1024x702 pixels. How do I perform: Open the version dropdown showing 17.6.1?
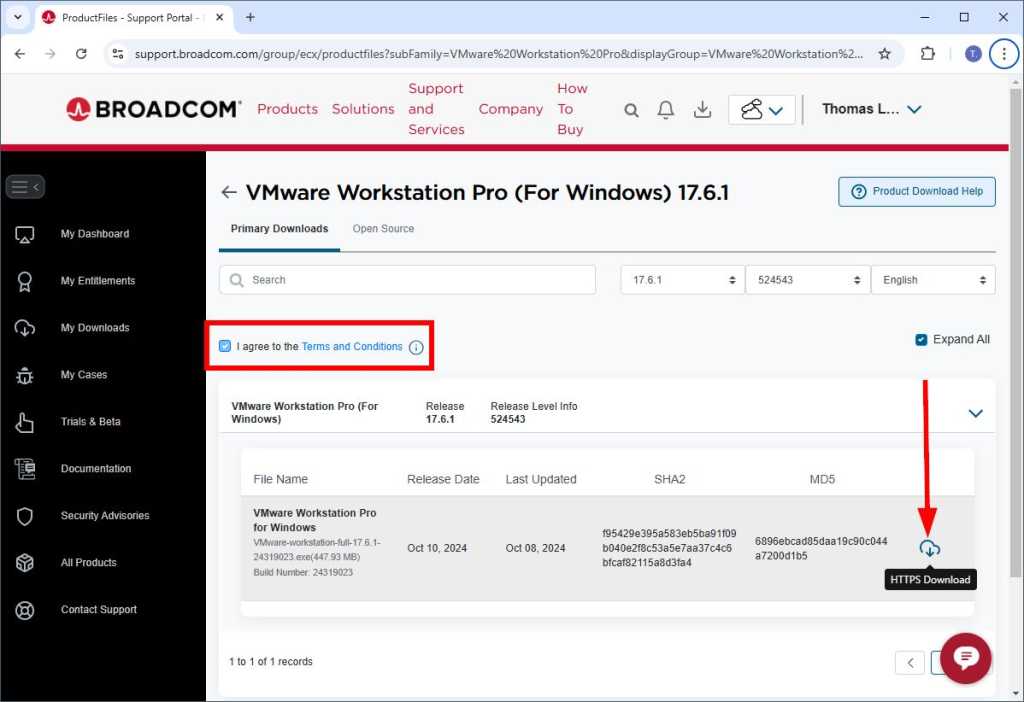pos(681,279)
